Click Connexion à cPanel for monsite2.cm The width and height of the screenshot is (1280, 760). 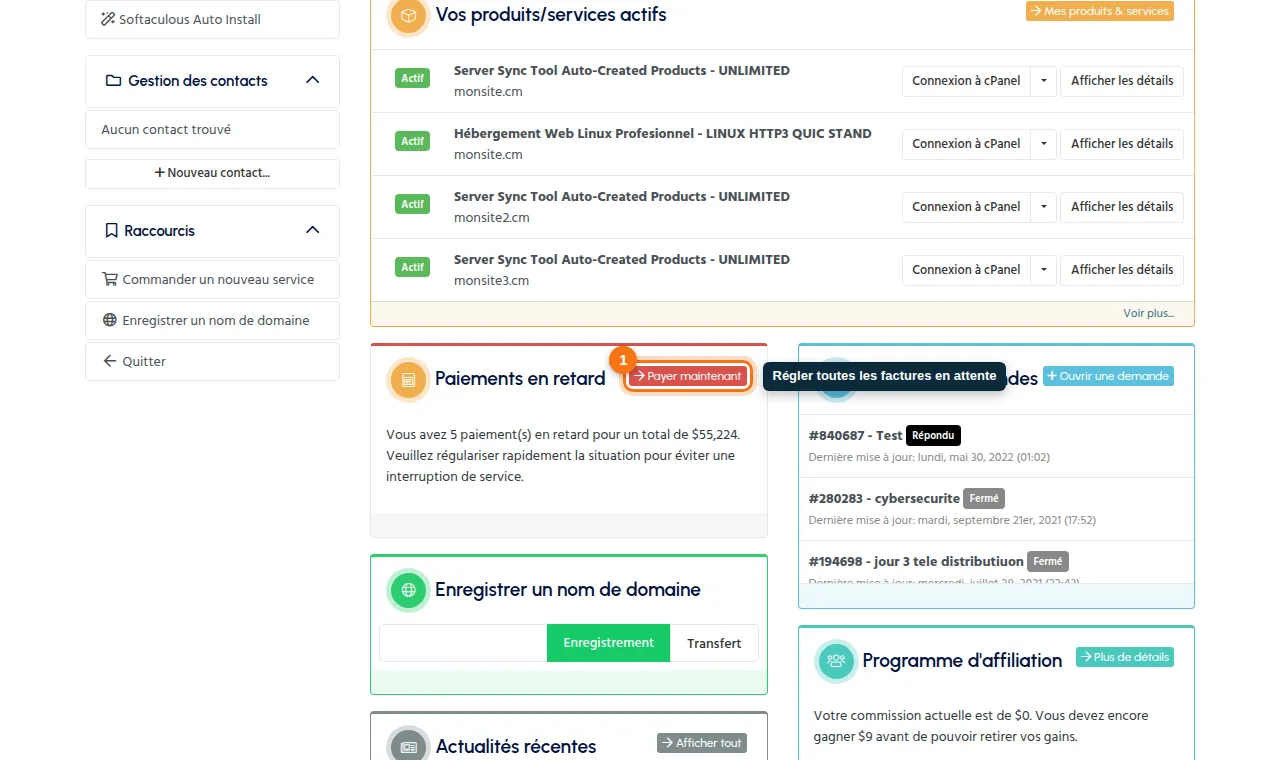966,207
